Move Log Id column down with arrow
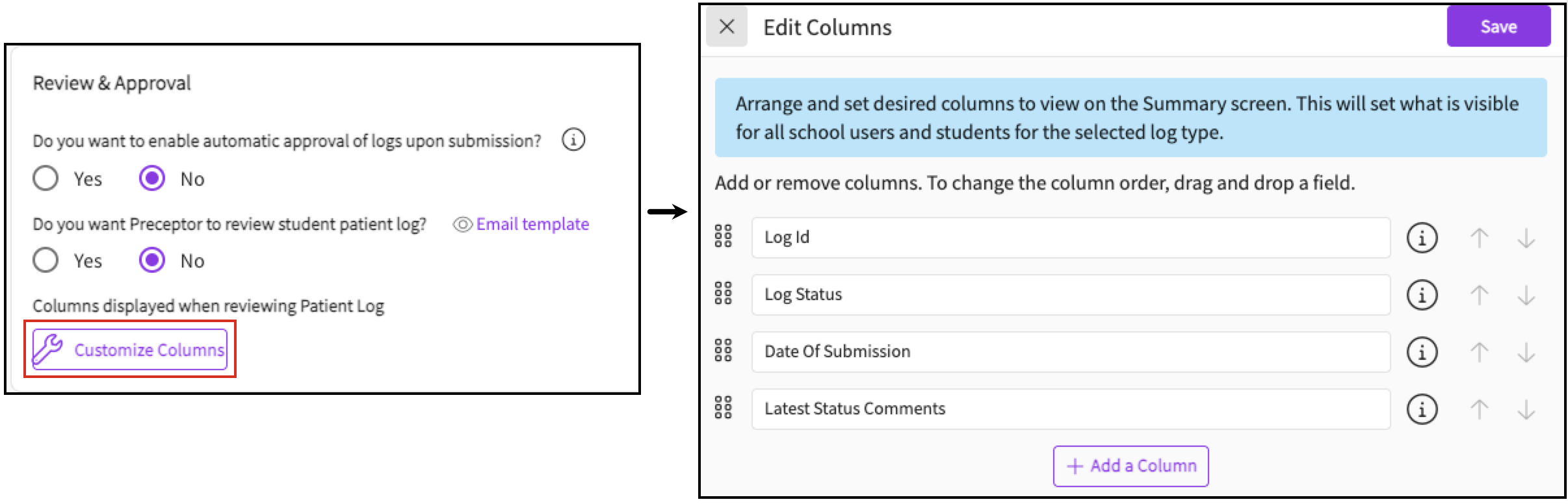The height and width of the screenshot is (504, 1568). click(x=1526, y=238)
